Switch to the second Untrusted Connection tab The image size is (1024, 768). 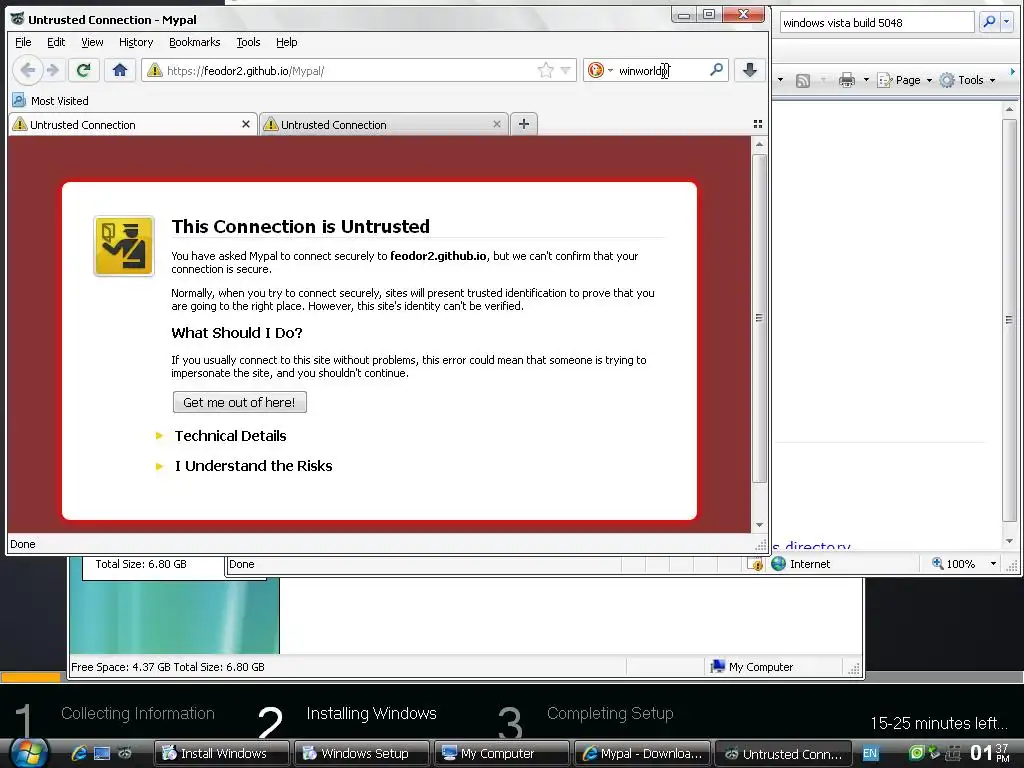pos(383,124)
